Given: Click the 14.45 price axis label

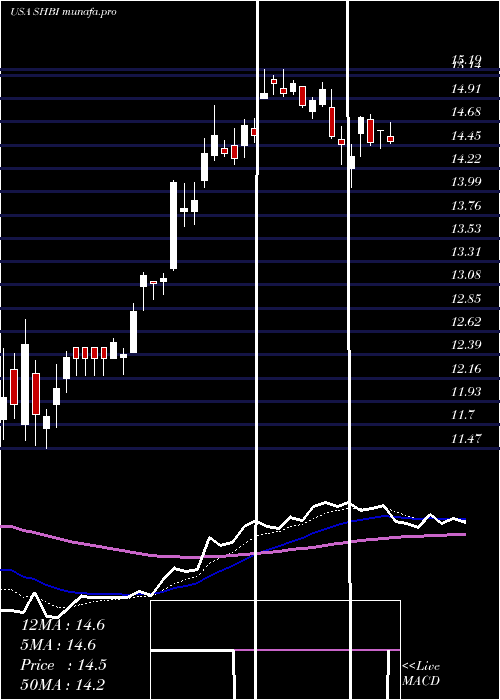Looking at the screenshot, I should (x=466, y=135).
